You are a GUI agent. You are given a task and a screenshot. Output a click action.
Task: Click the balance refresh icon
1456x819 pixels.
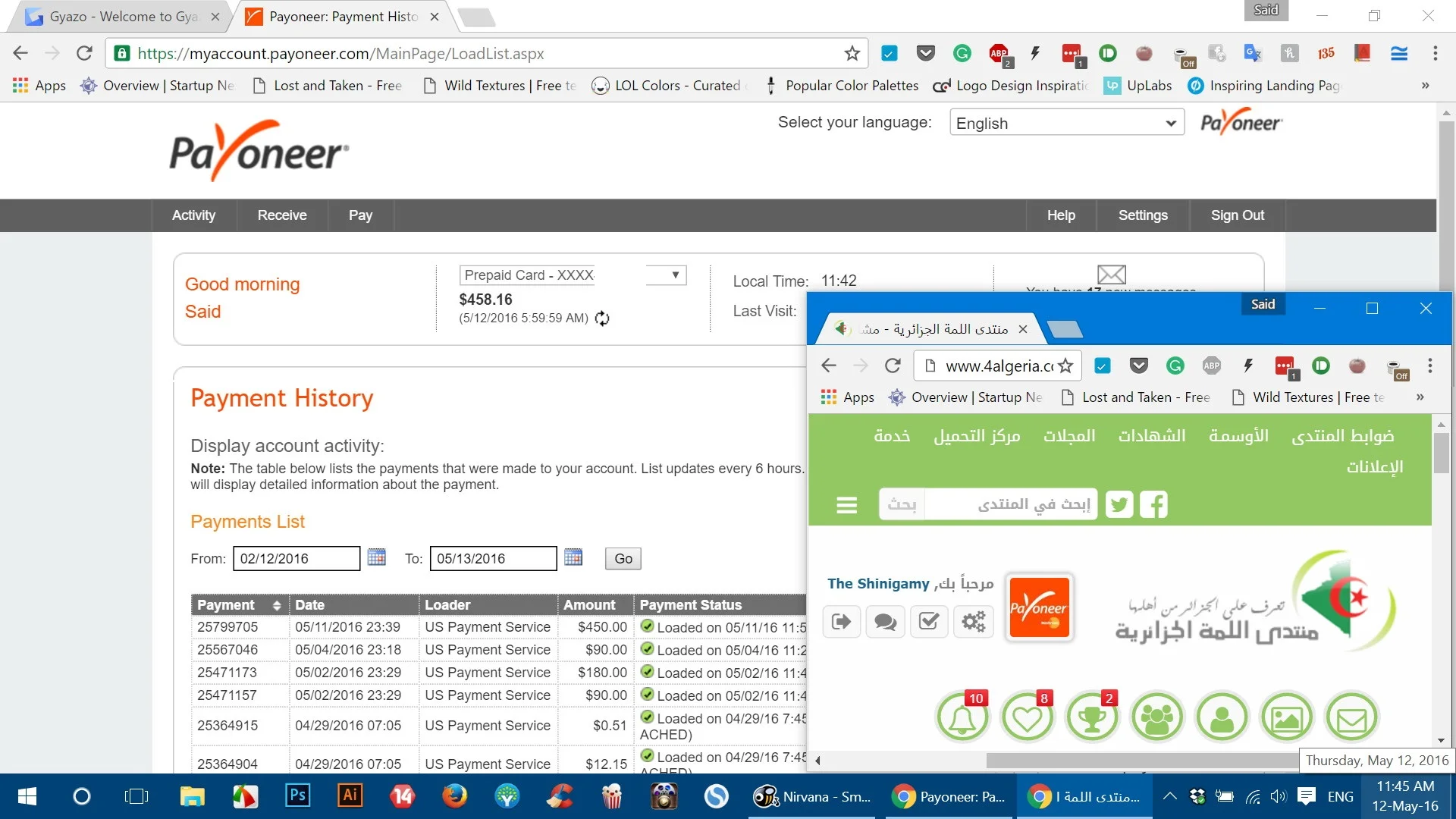pos(602,318)
